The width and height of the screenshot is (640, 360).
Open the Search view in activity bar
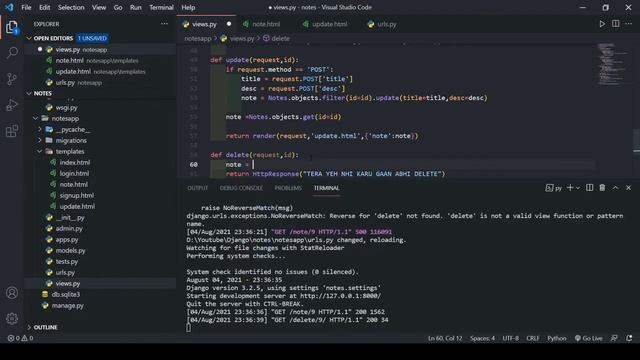tap(12, 52)
